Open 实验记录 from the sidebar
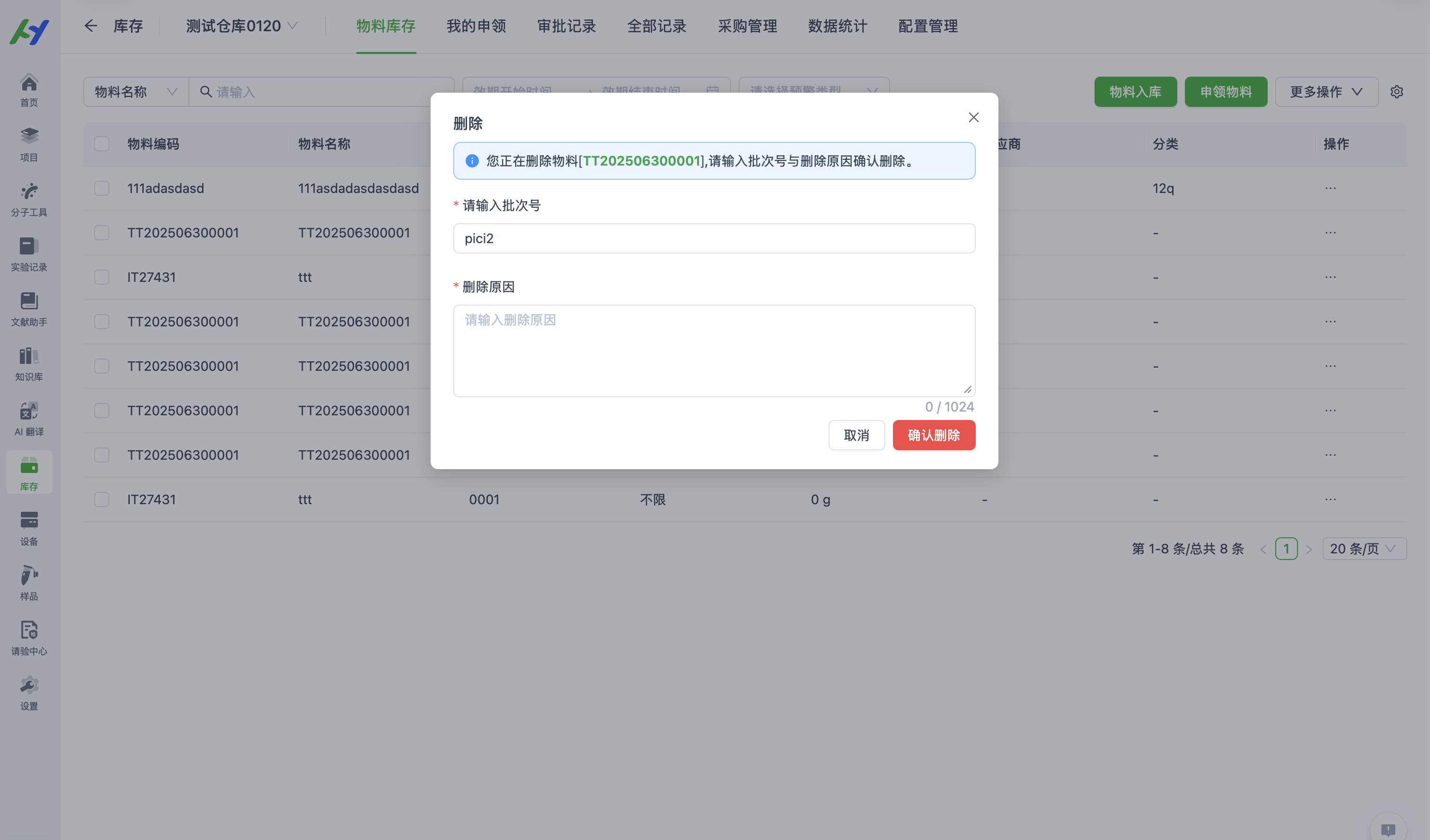Image resolution: width=1430 pixels, height=840 pixels. (x=29, y=254)
